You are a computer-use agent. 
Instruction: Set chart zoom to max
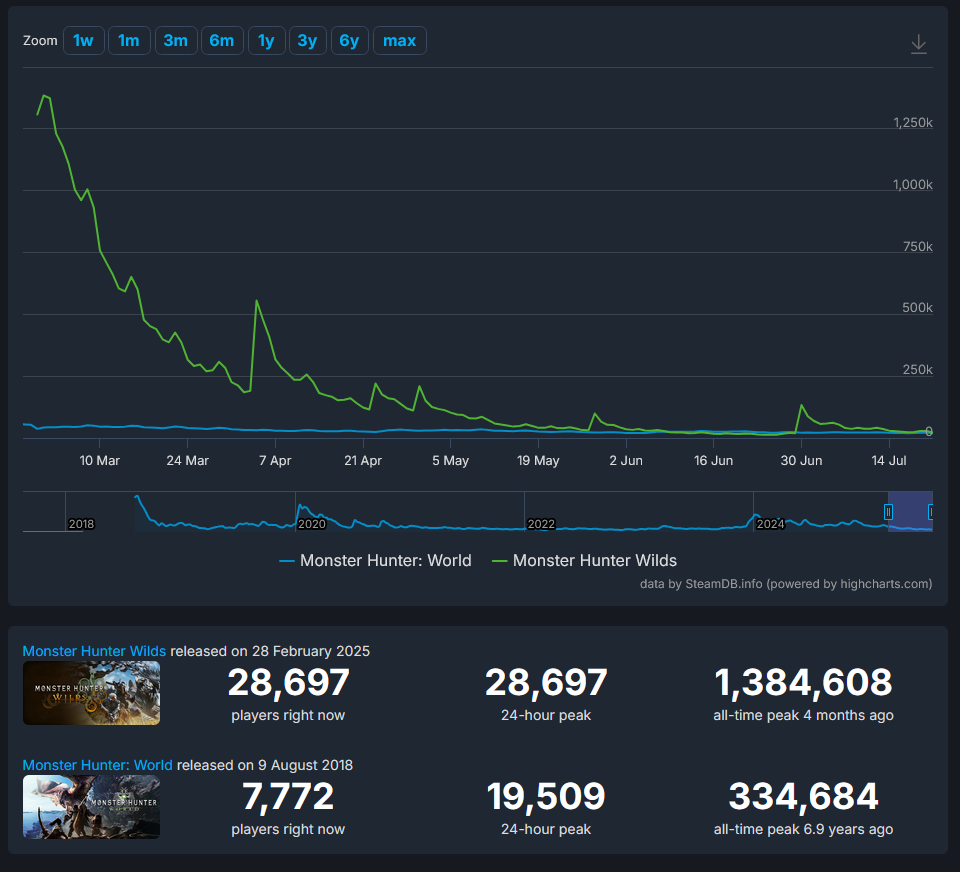pyautogui.click(x=400, y=40)
